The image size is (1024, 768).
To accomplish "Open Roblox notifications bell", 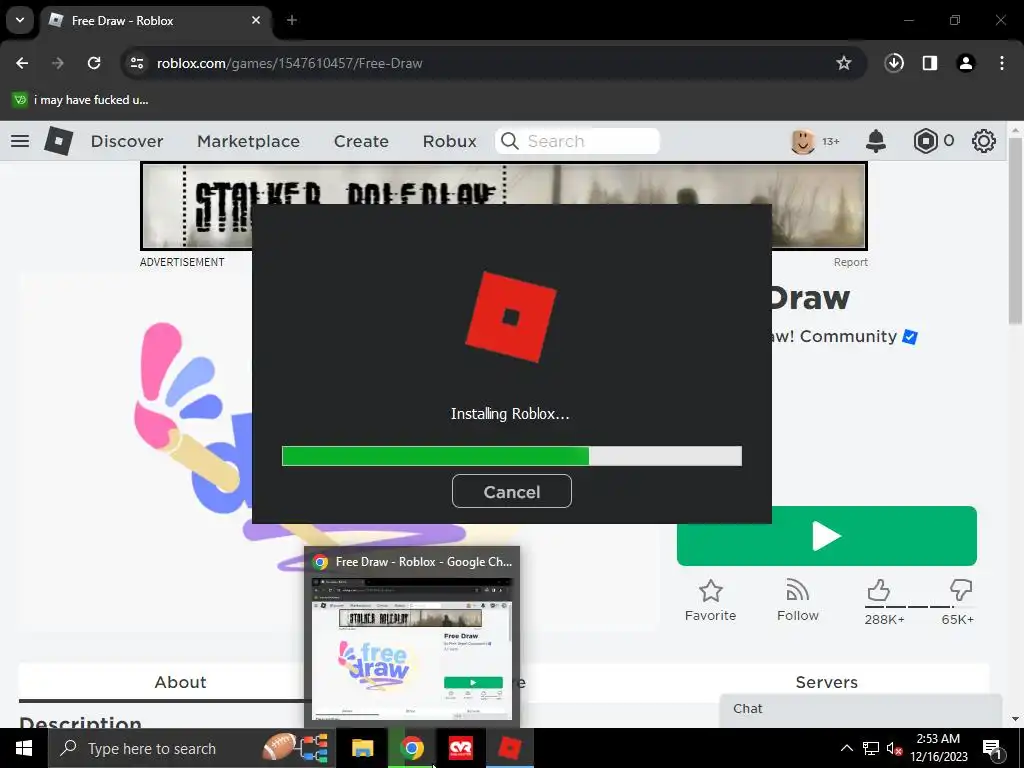I will (x=876, y=141).
